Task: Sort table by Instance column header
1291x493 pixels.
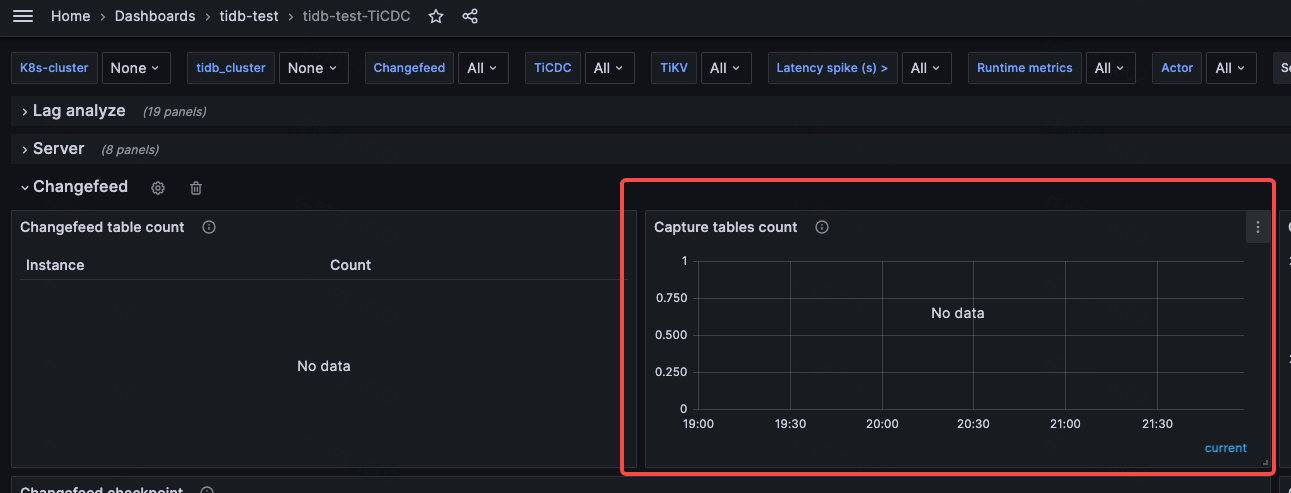Action: pyautogui.click(x=55, y=265)
